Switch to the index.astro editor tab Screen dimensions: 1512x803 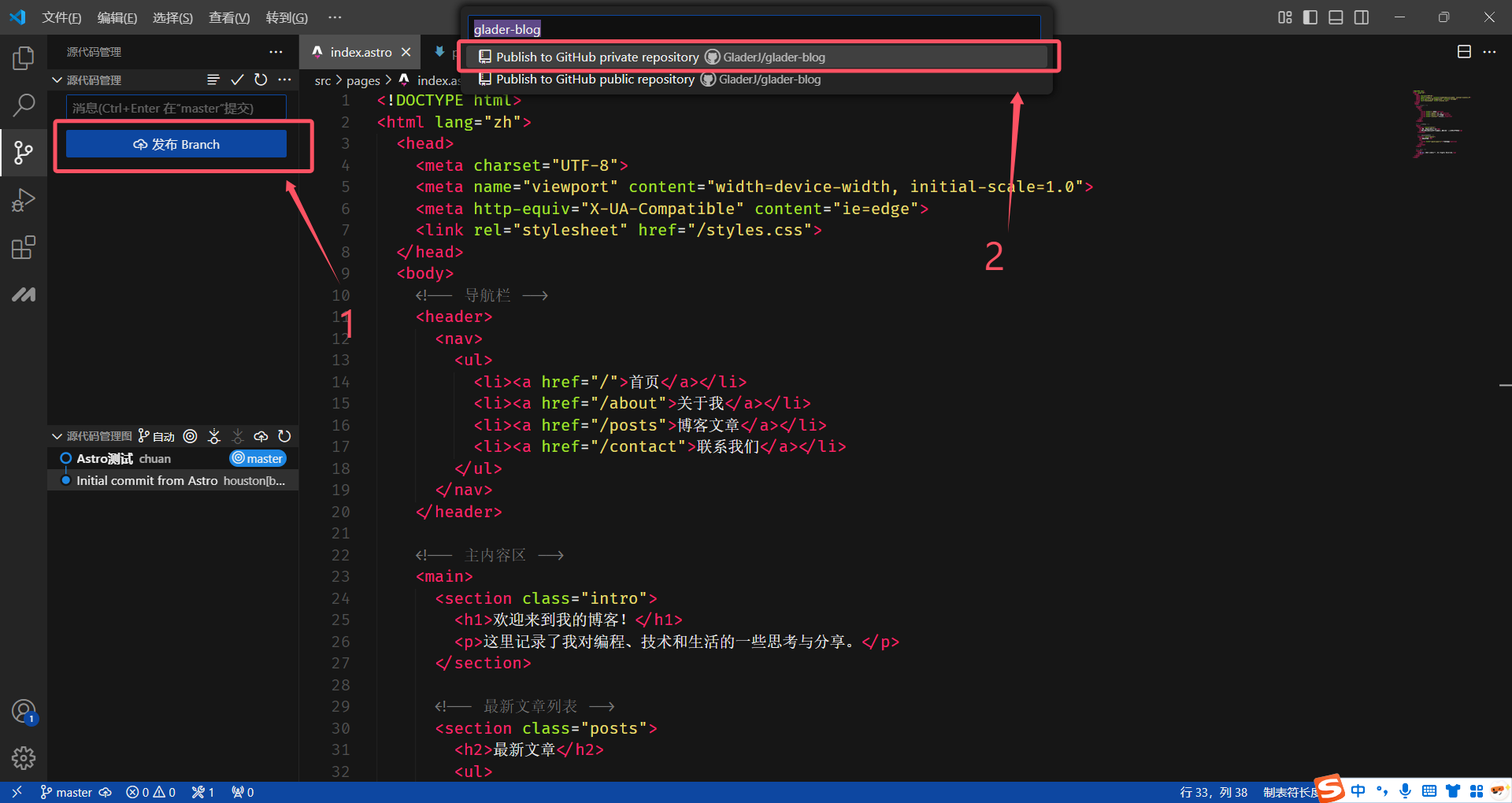(360, 52)
